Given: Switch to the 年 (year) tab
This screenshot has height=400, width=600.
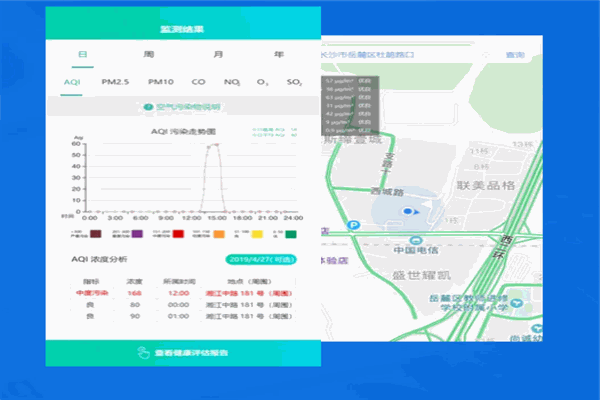Looking at the screenshot, I should (x=279, y=54).
